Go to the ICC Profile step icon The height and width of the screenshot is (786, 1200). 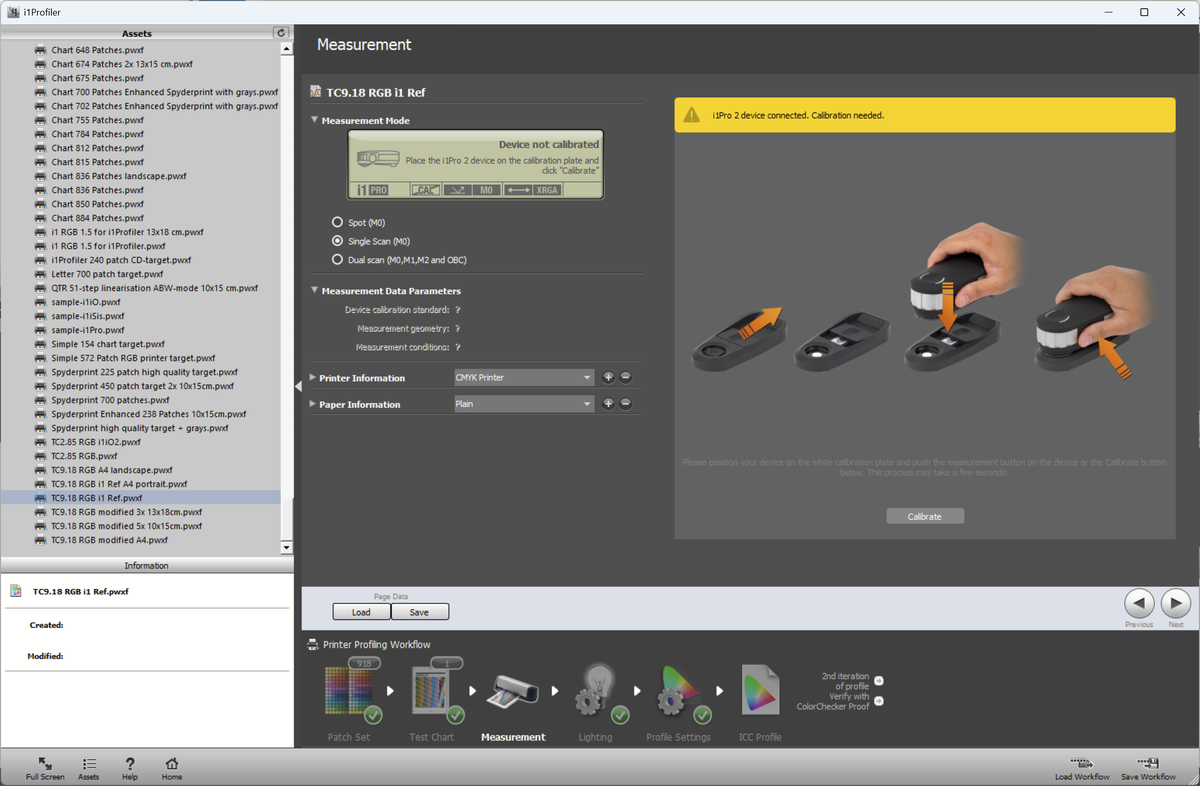click(x=760, y=691)
